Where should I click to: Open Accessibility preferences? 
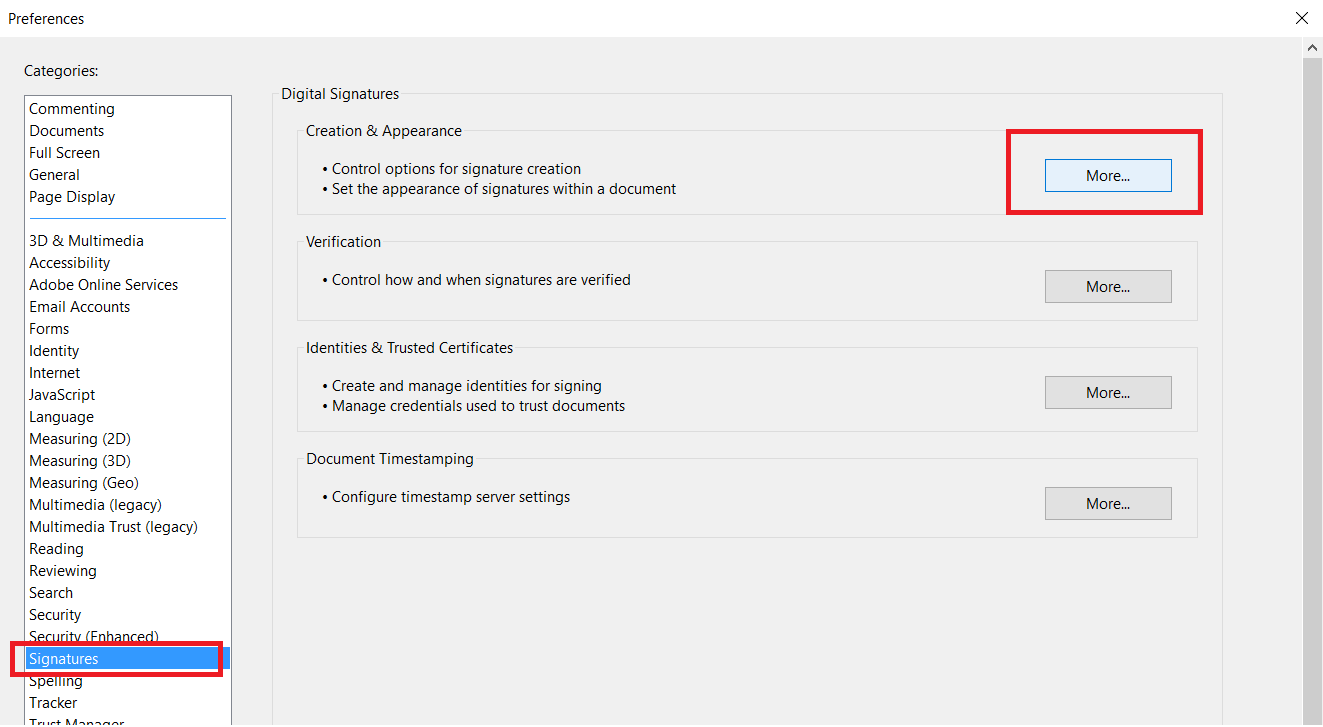[70, 263]
